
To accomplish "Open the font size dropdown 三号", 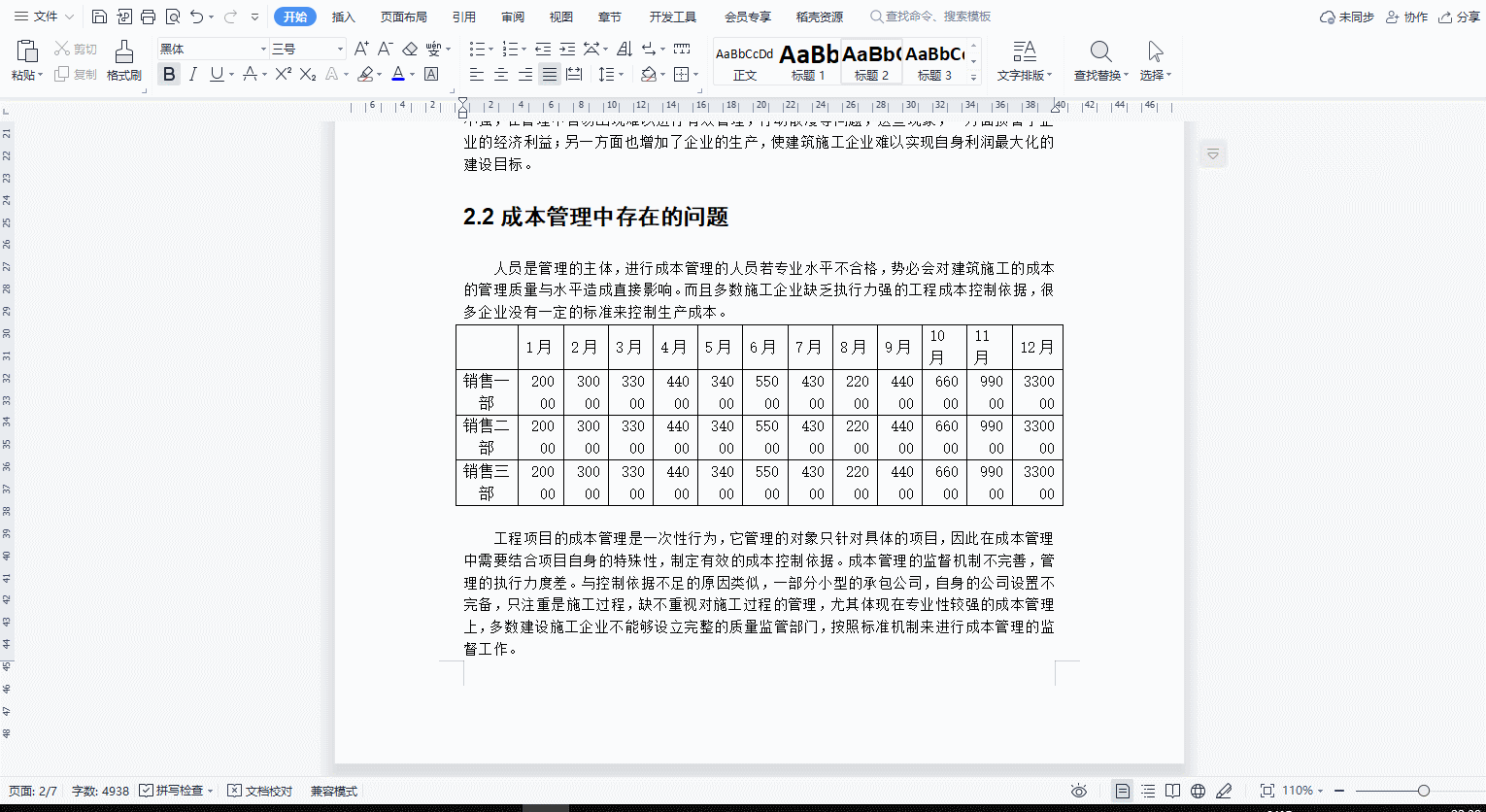I will (340, 49).
